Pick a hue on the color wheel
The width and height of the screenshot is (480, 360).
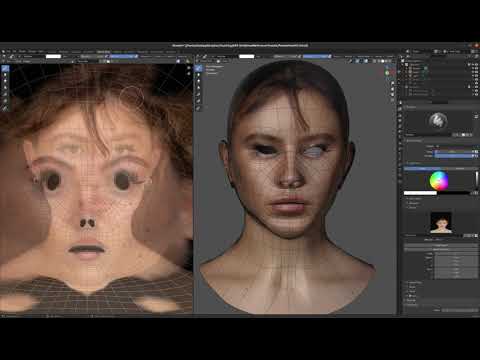coord(439,180)
